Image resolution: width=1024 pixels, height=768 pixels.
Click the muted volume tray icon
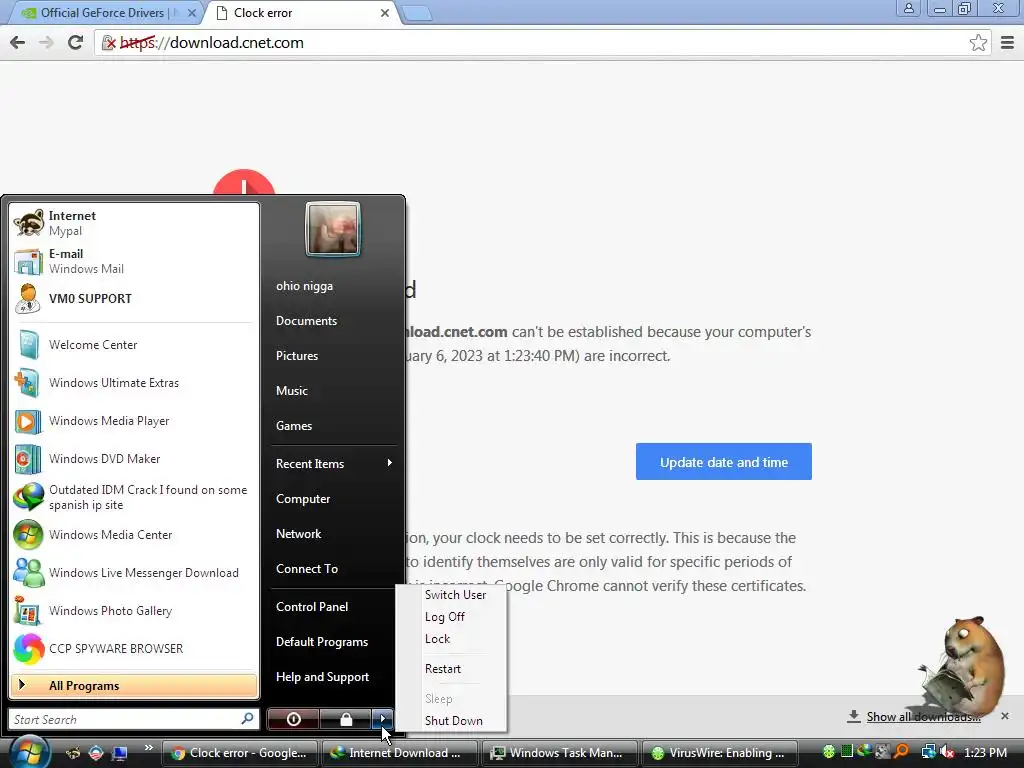947,752
